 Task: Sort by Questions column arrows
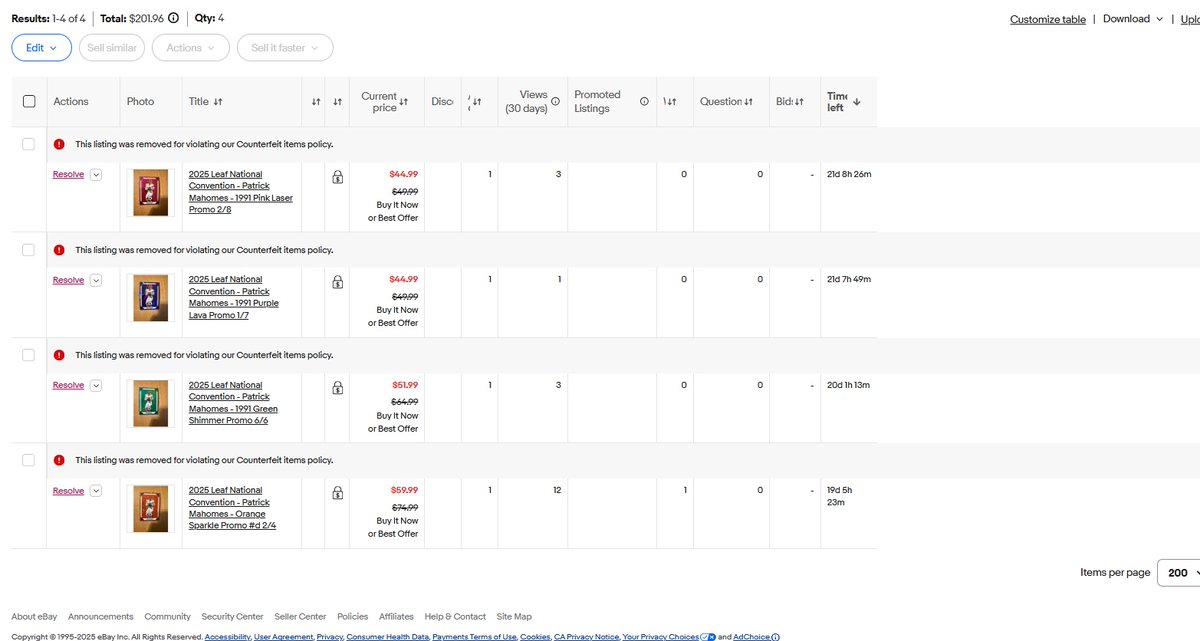pos(748,101)
